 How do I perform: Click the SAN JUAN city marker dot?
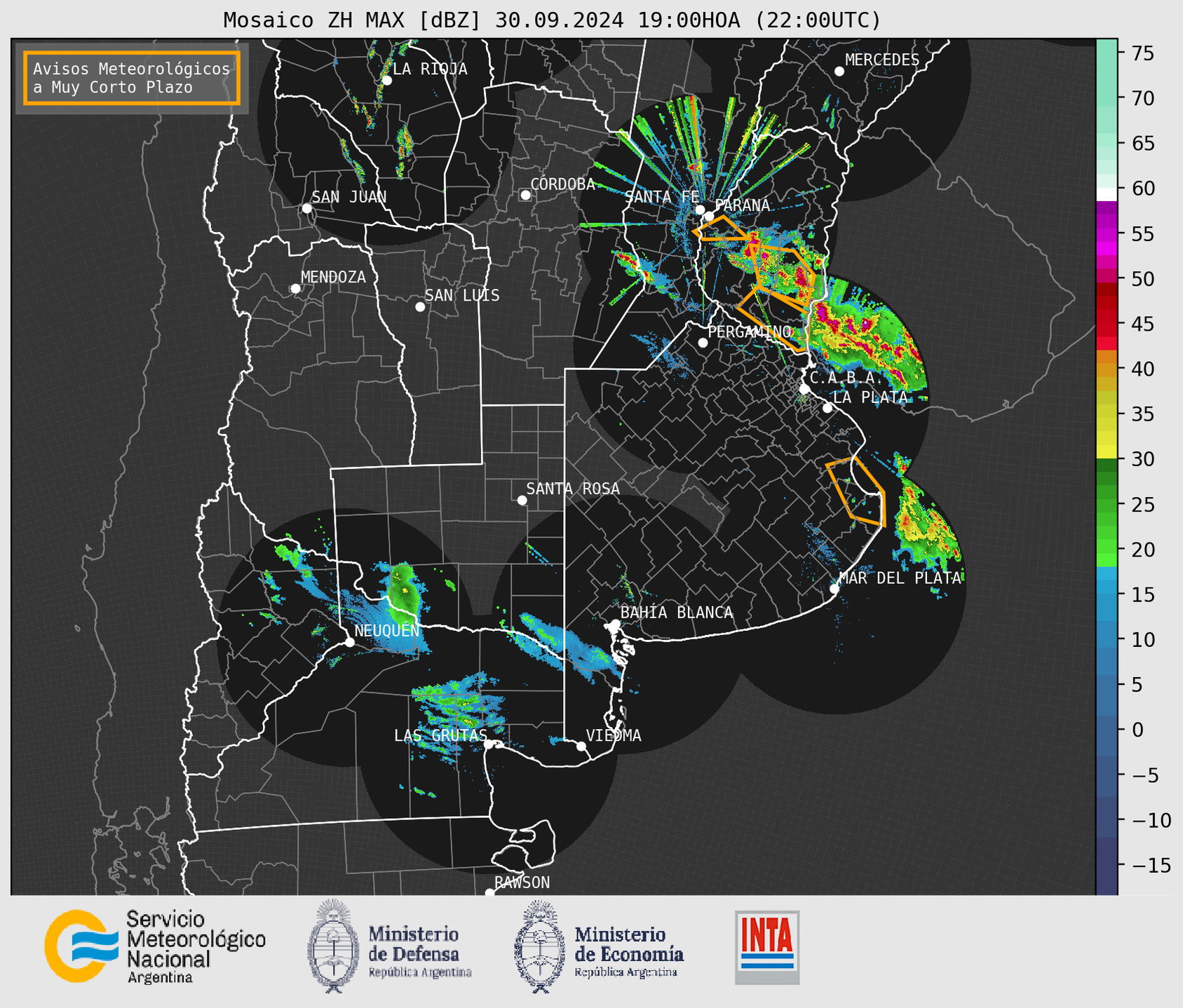pyautogui.click(x=306, y=208)
